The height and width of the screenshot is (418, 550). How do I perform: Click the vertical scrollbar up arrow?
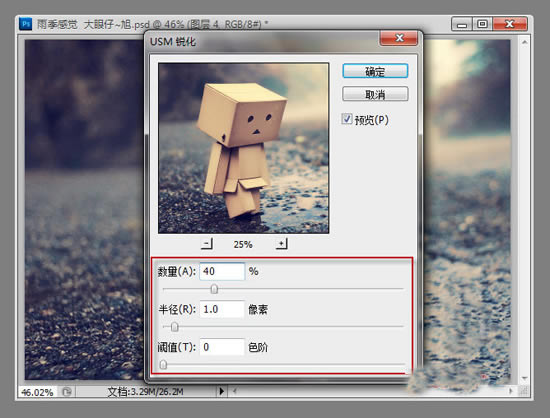(525, 42)
